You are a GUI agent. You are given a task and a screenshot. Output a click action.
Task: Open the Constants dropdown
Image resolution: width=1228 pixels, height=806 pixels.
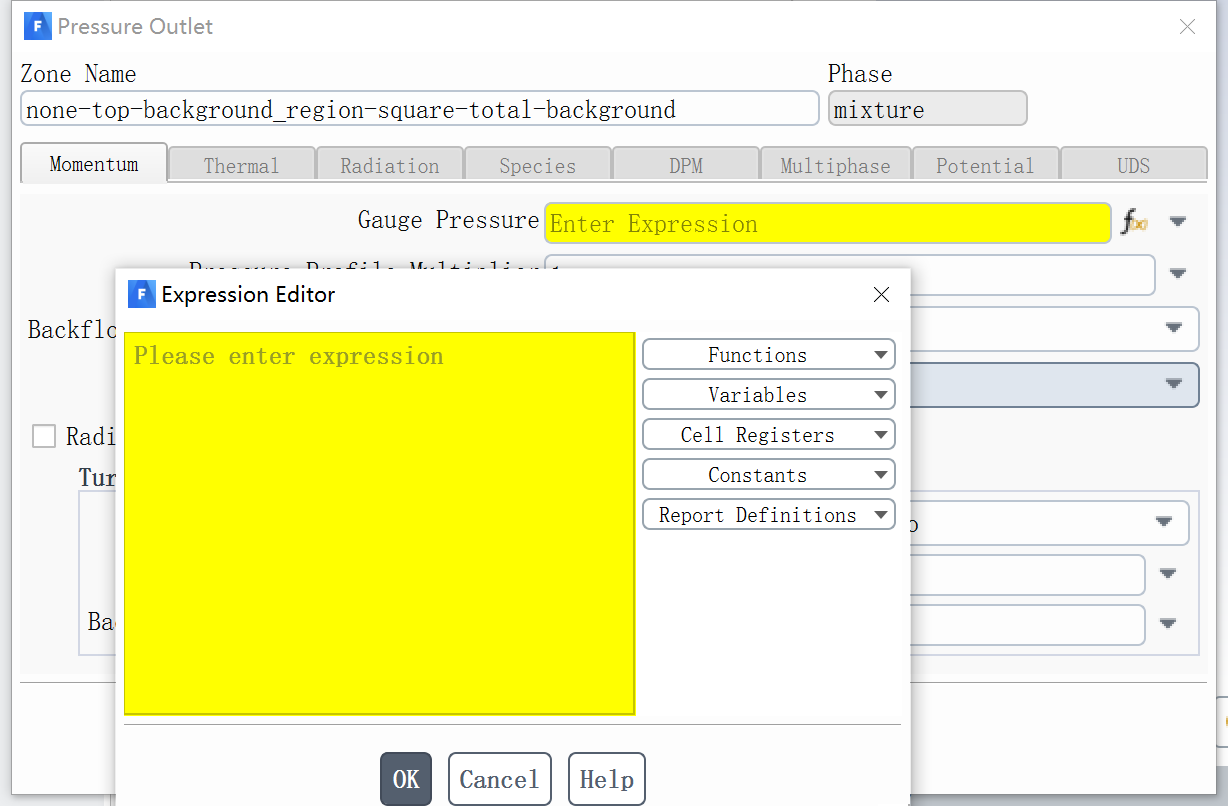tap(768, 474)
